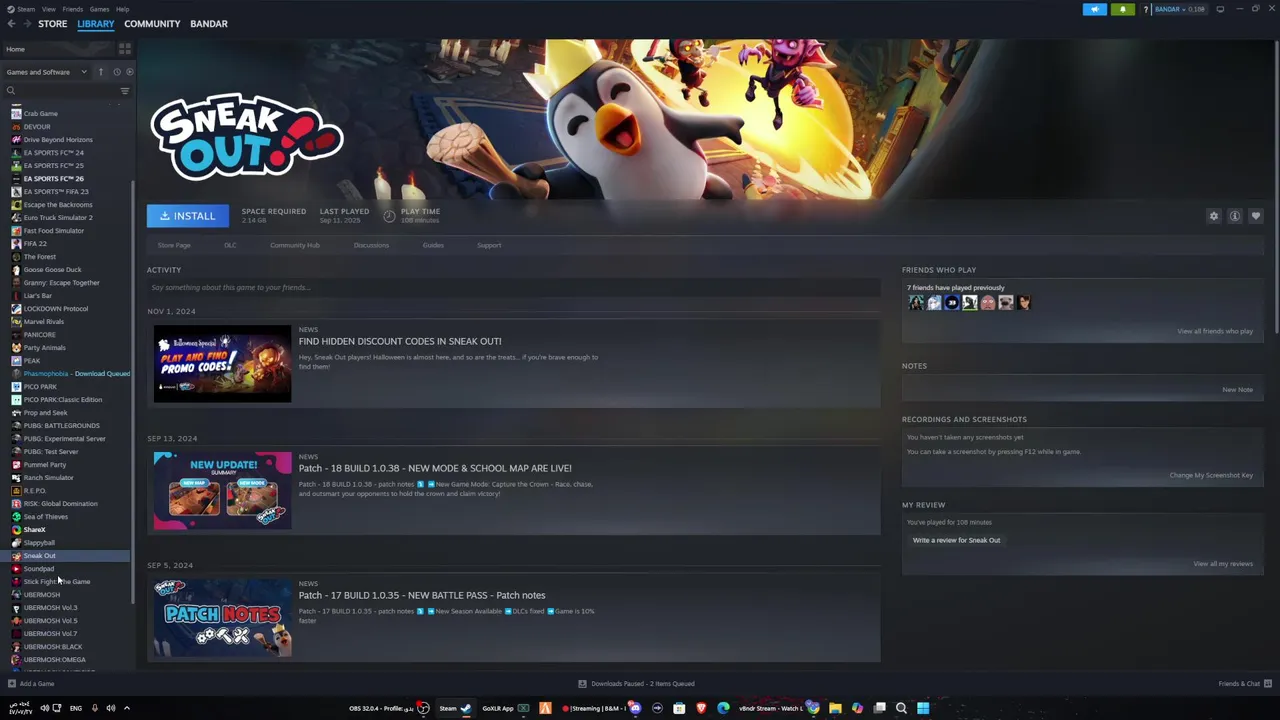Open game settings gear icon
The height and width of the screenshot is (720, 1280).
1214,216
